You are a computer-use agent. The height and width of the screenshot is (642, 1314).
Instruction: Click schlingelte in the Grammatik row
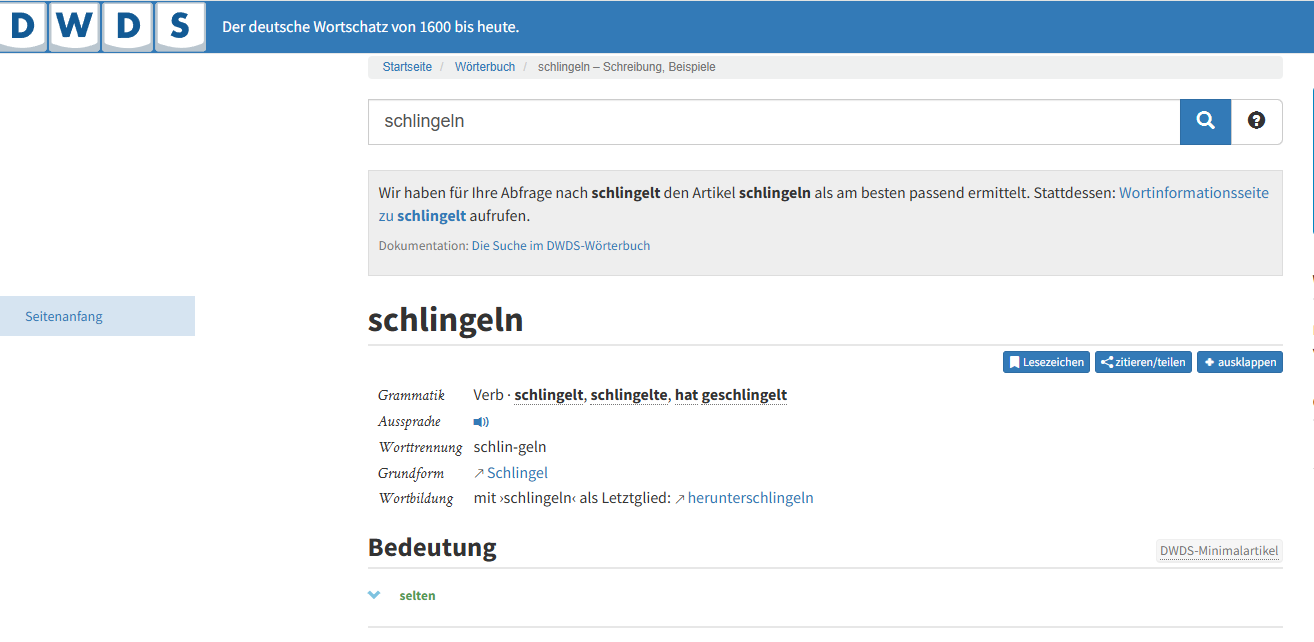click(x=630, y=395)
